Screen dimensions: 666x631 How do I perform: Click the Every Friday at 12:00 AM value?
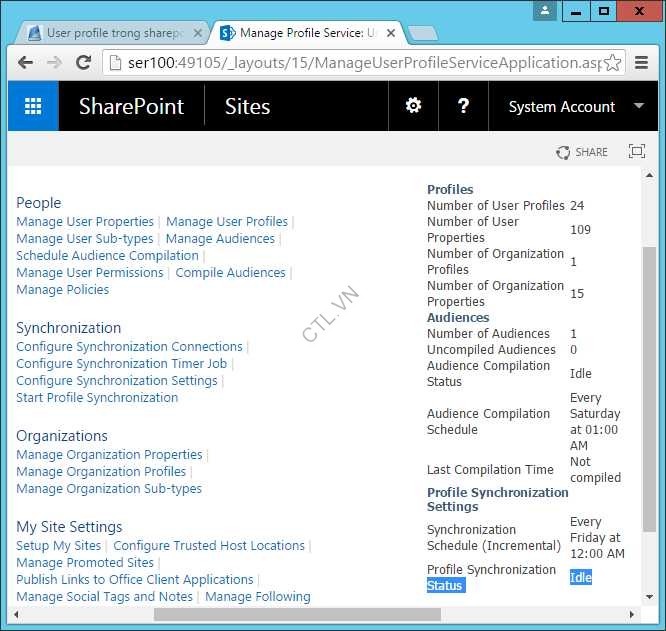597,538
